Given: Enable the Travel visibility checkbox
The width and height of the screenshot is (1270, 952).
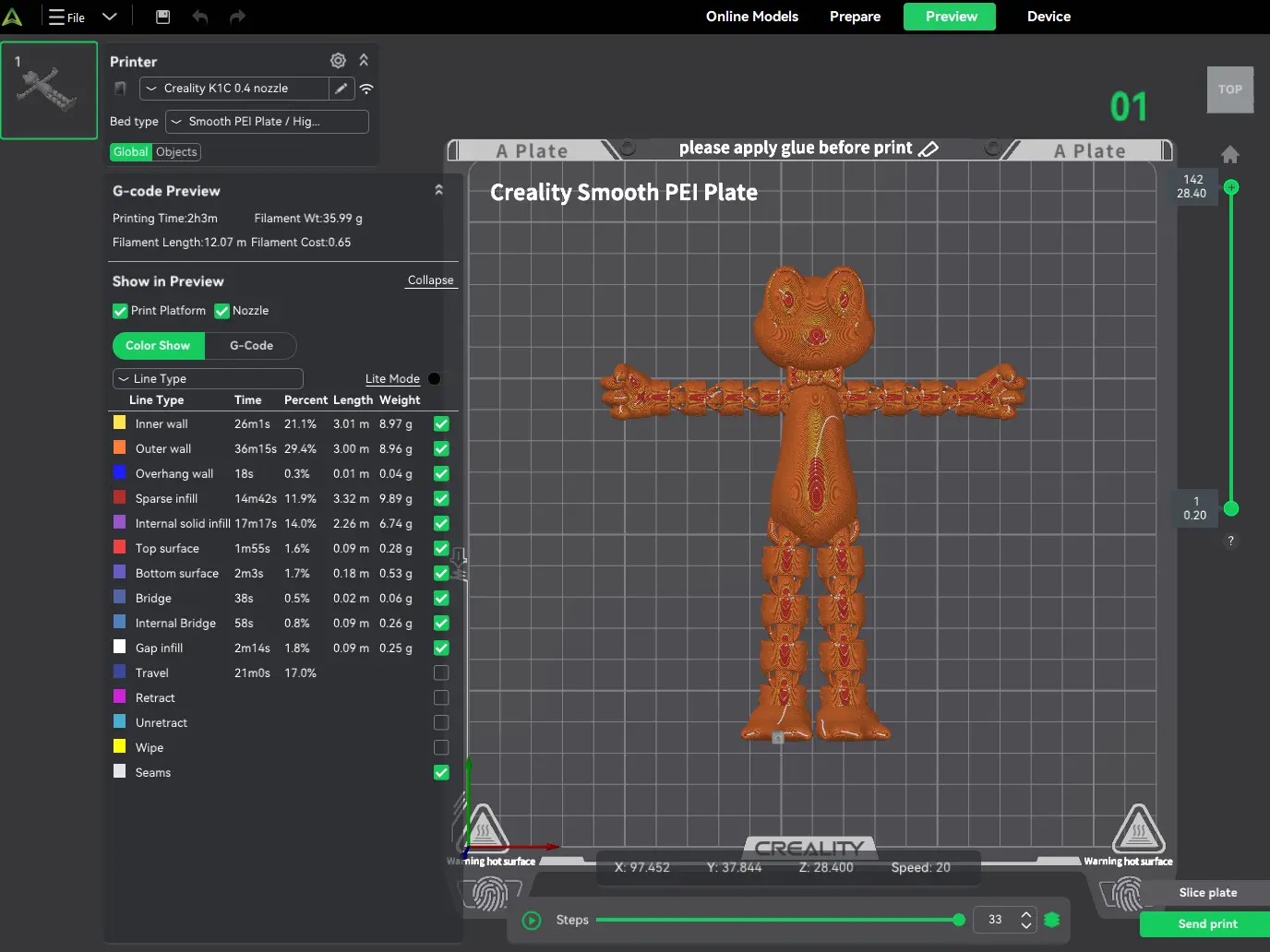Looking at the screenshot, I should tap(441, 673).
